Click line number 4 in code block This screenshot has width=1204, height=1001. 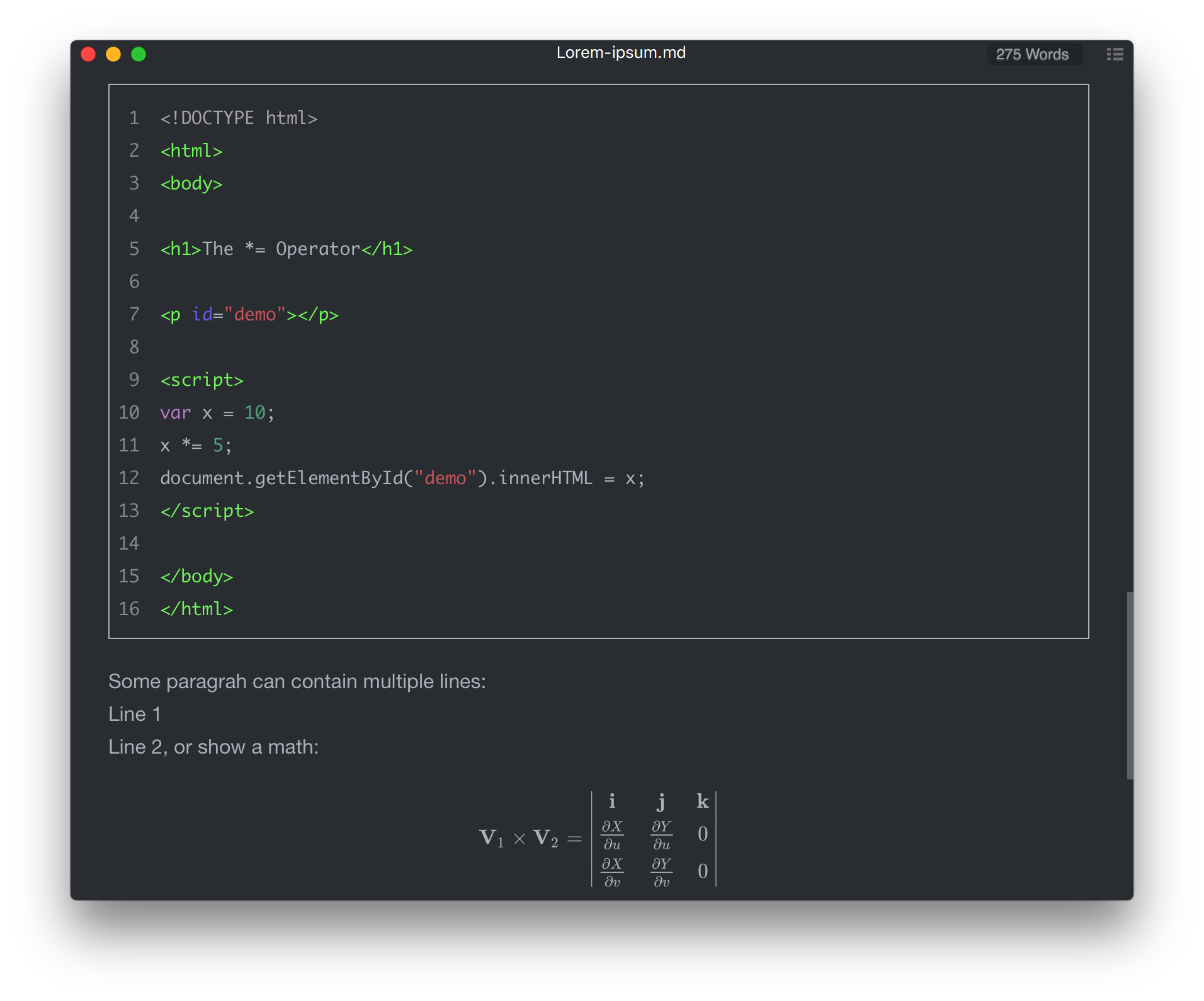tap(134, 216)
